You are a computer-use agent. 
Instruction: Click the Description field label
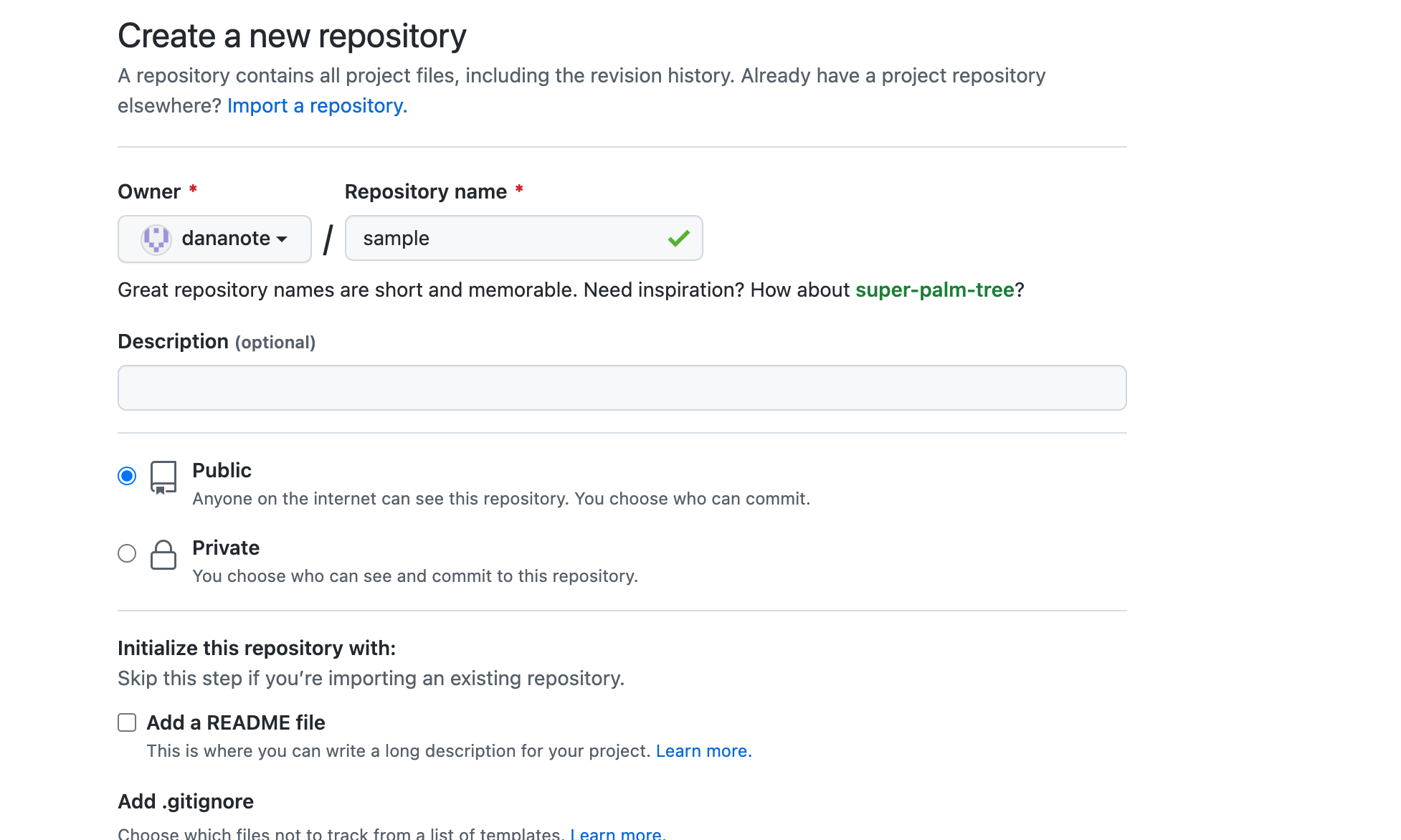173,342
